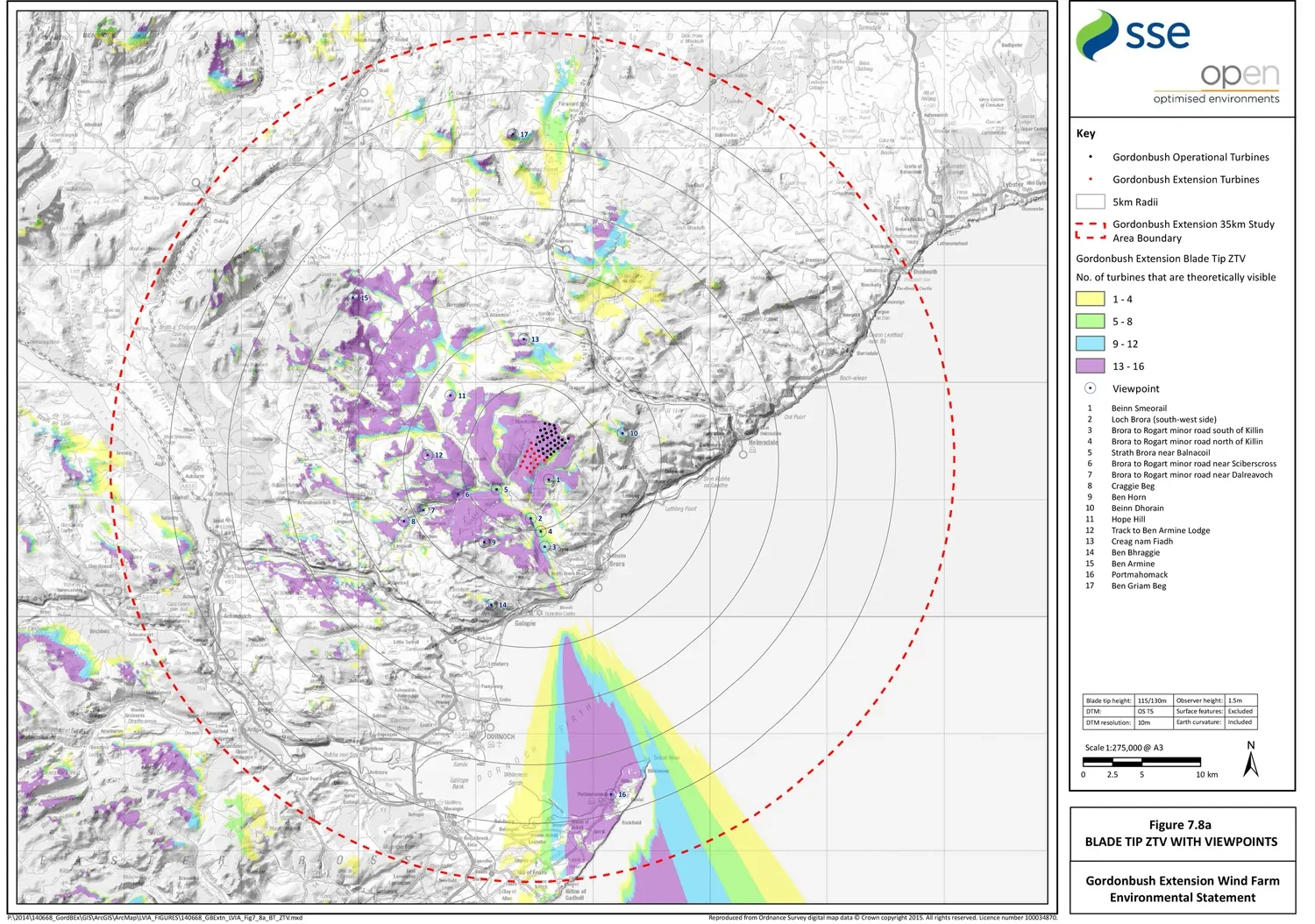
Task: Click 'Ben Horn' in viewpoint list
Action: tap(1128, 497)
